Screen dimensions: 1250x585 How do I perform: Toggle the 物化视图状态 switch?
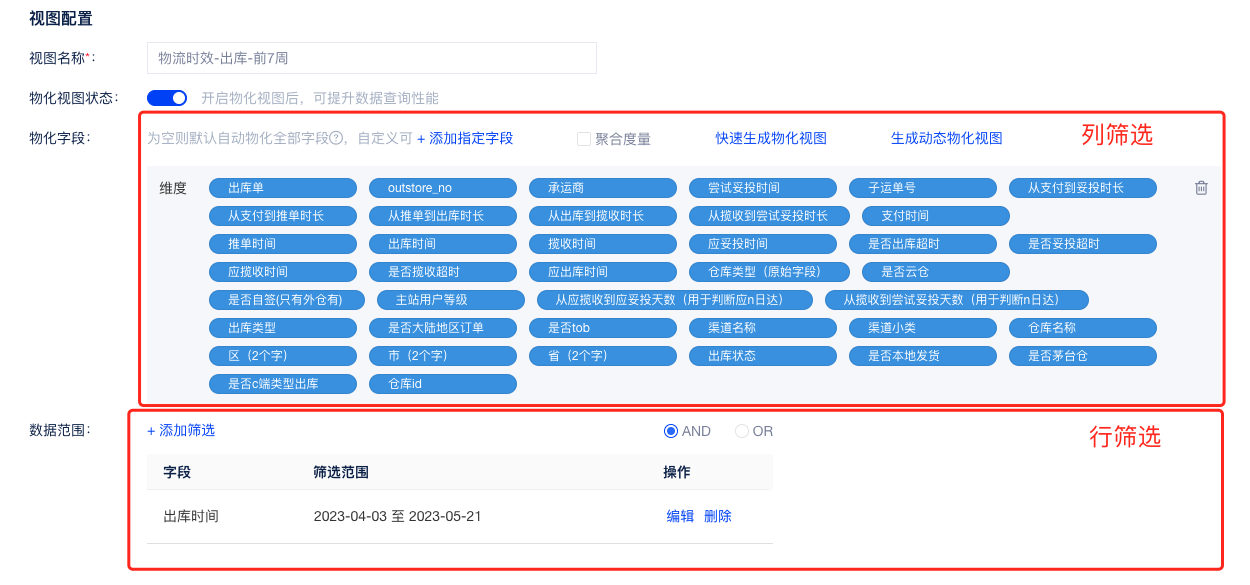167,98
